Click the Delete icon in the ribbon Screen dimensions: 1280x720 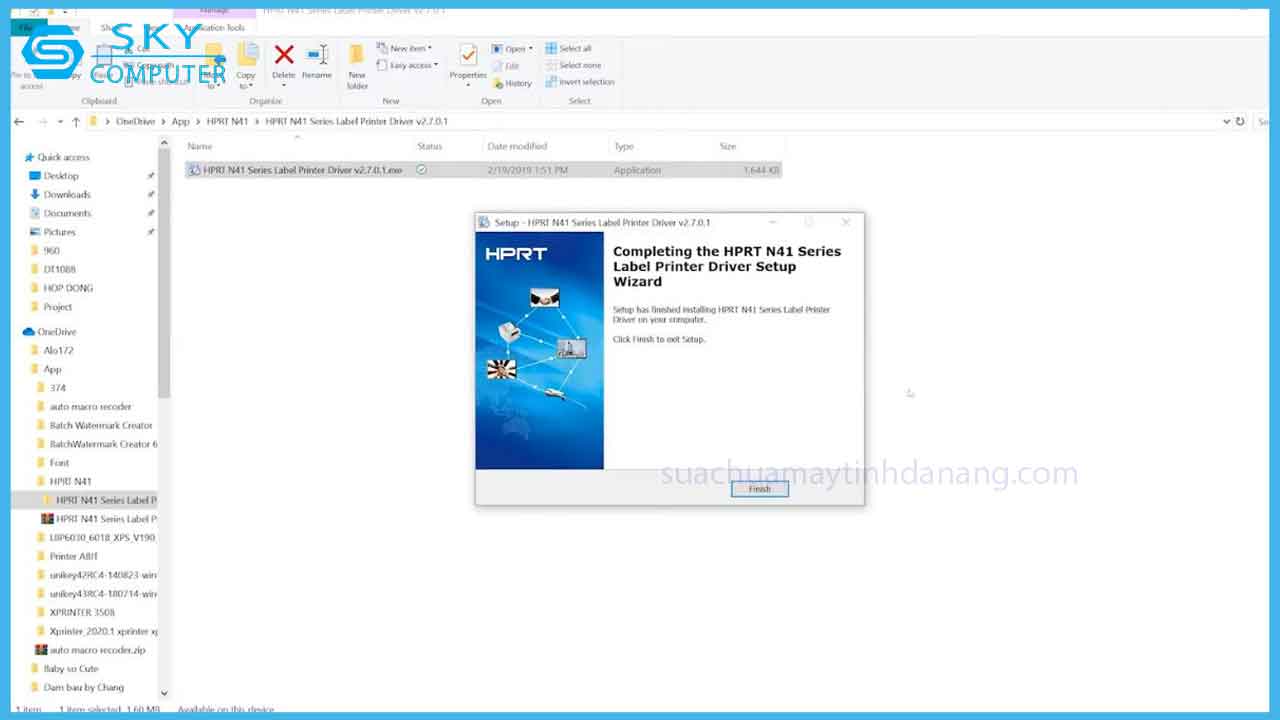click(x=284, y=60)
